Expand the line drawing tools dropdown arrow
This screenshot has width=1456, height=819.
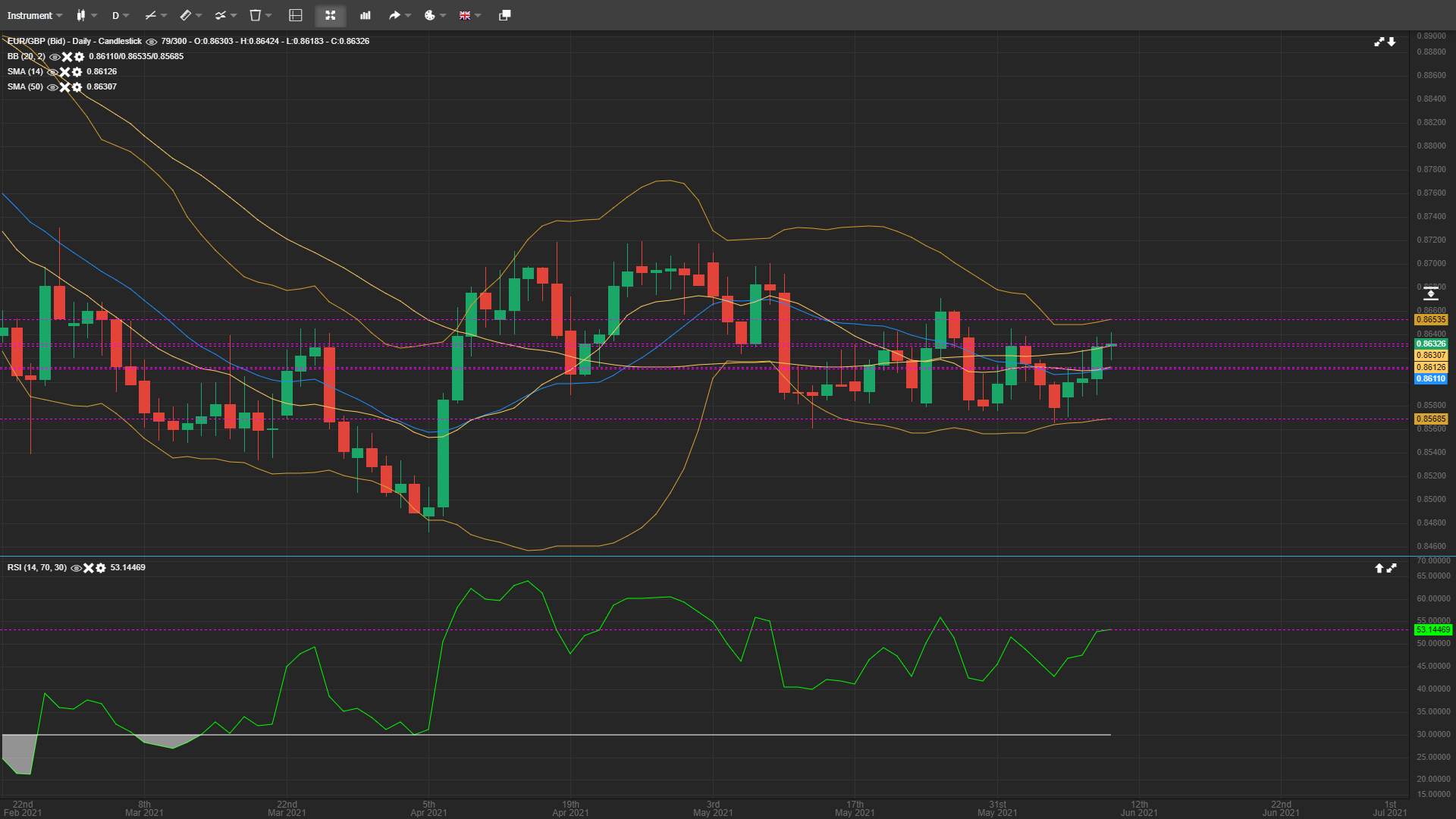163,15
